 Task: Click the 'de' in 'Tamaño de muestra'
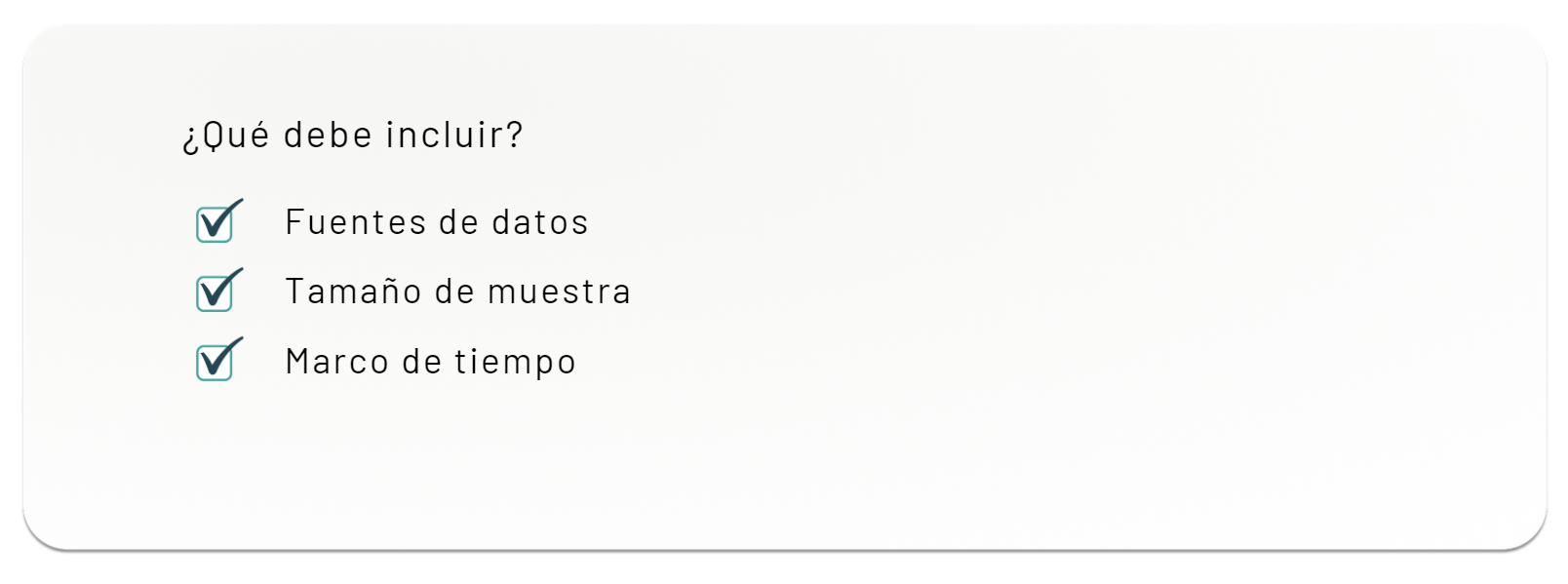point(454,292)
